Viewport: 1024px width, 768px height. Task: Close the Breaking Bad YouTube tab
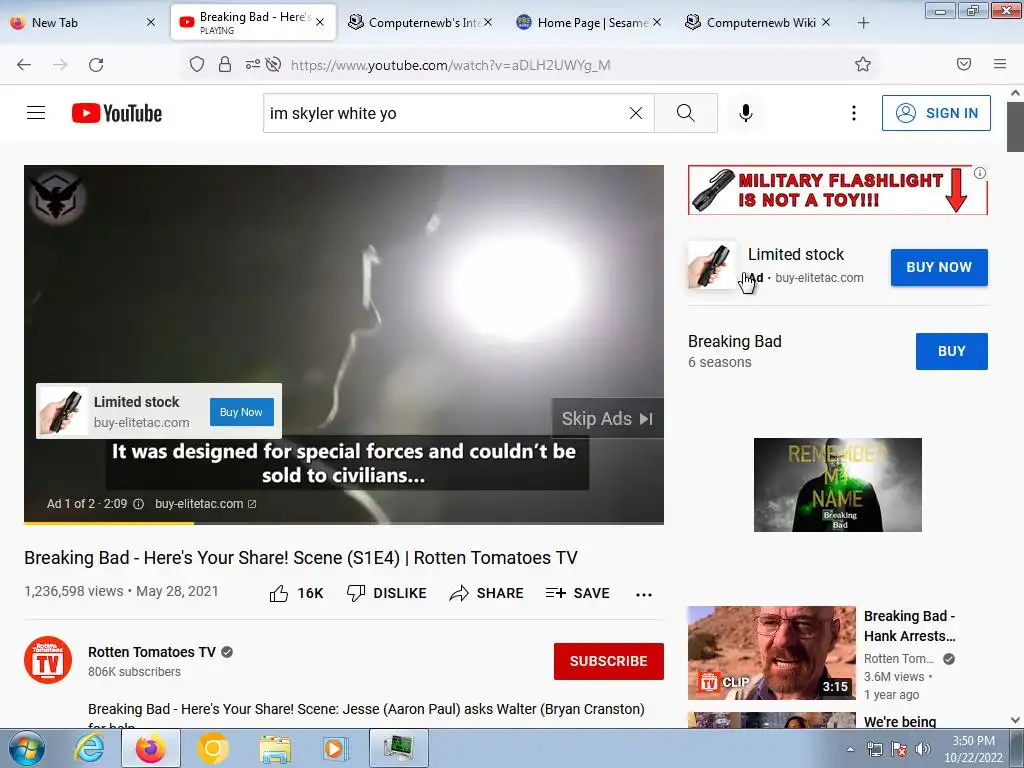320,23
